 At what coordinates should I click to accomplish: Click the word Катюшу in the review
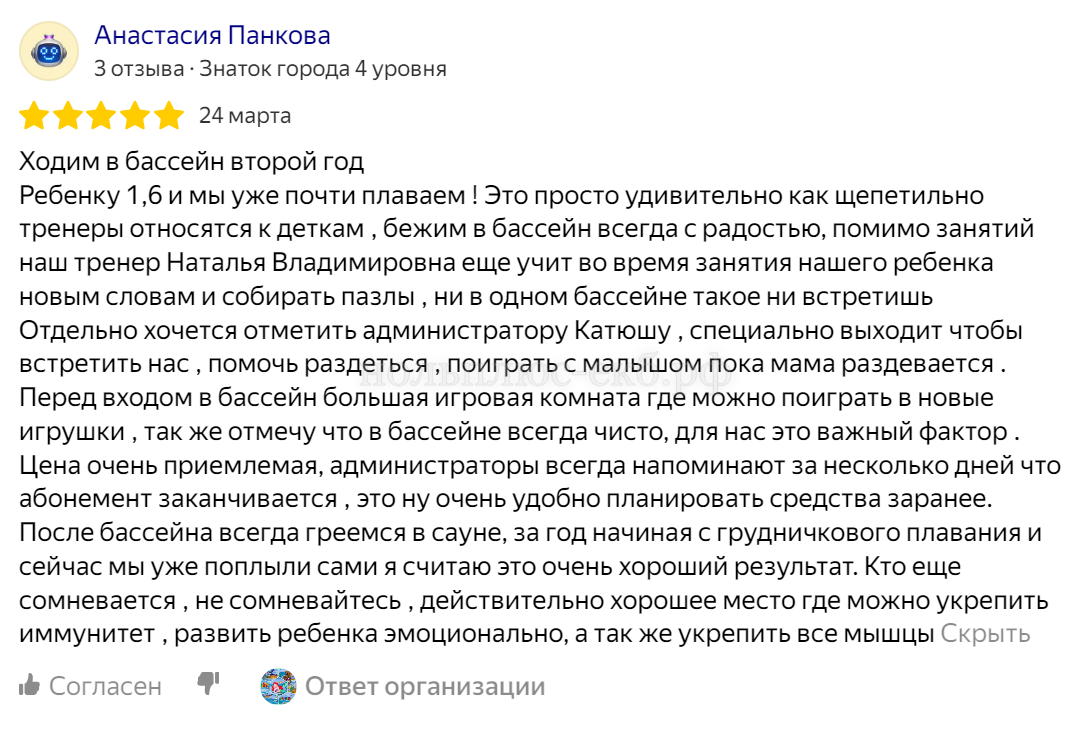click(619, 330)
